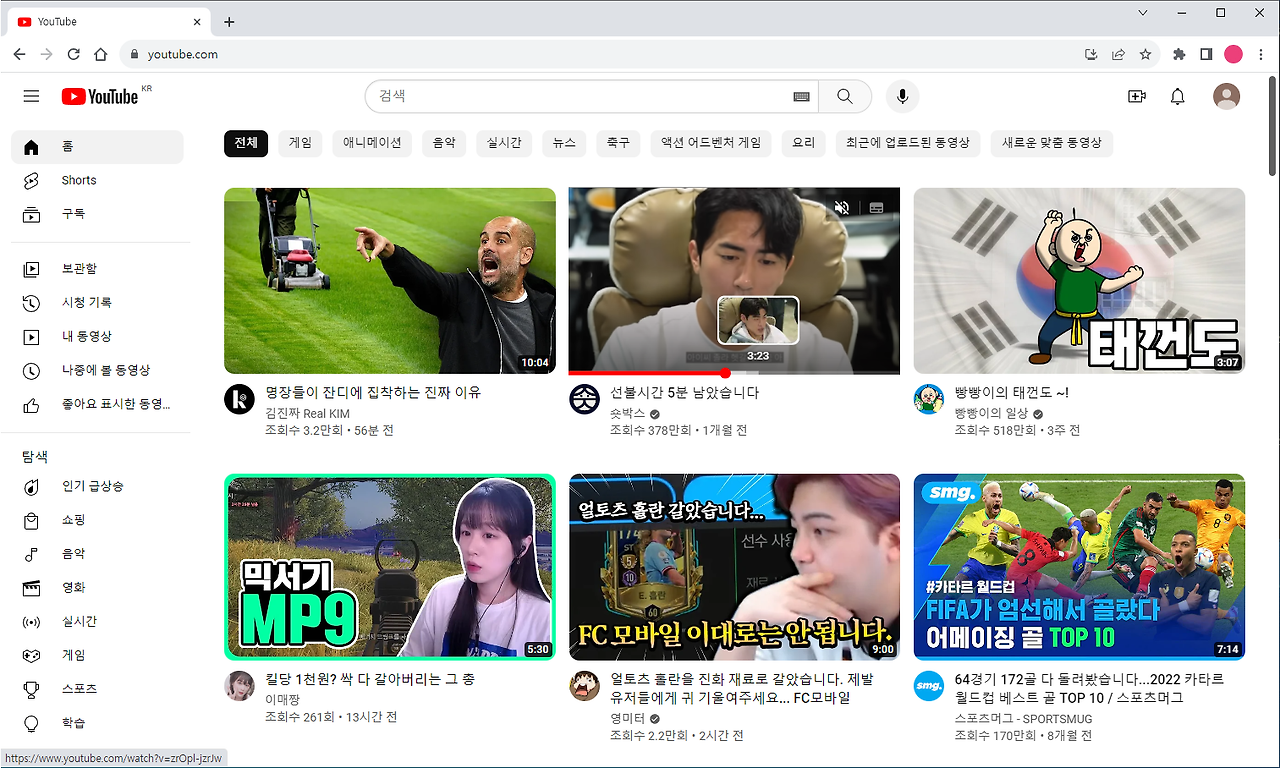Click the magnifier search button

click(845, 96)
